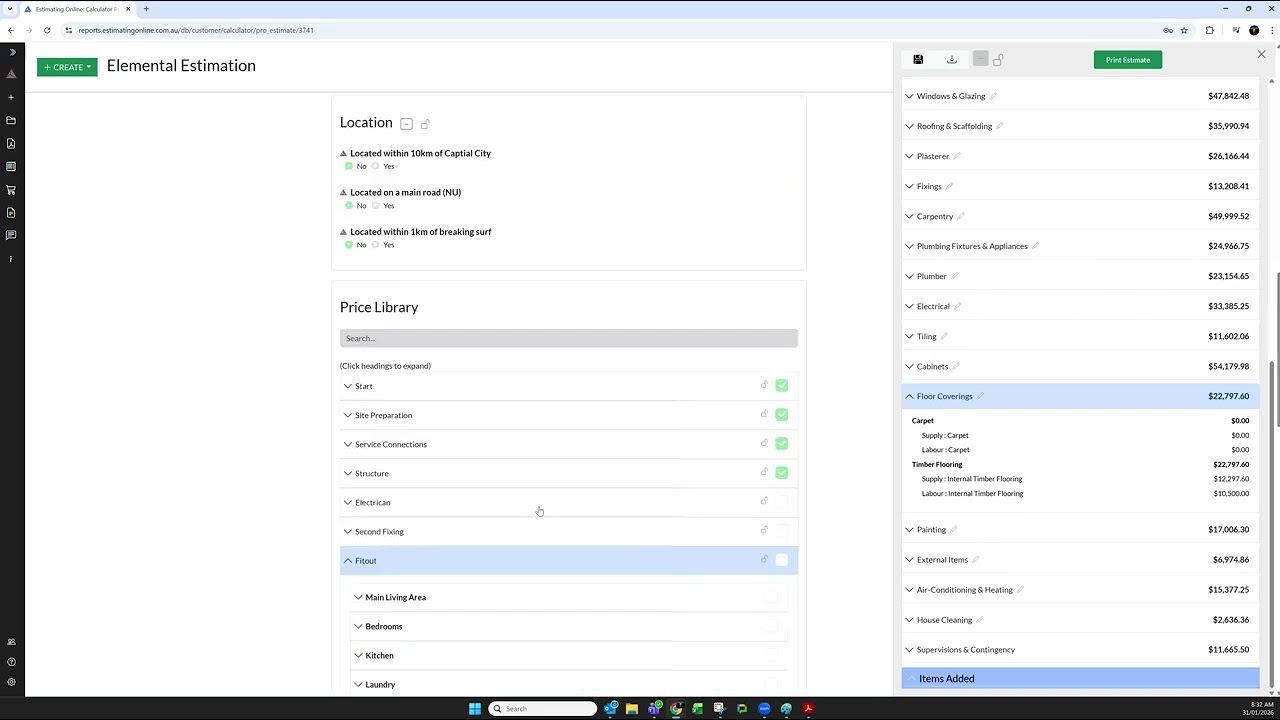The width and height of the screenshot is (1280, 720).
Task: Click the lock icon beside Location heading
Action: click(x=425, y=124)
